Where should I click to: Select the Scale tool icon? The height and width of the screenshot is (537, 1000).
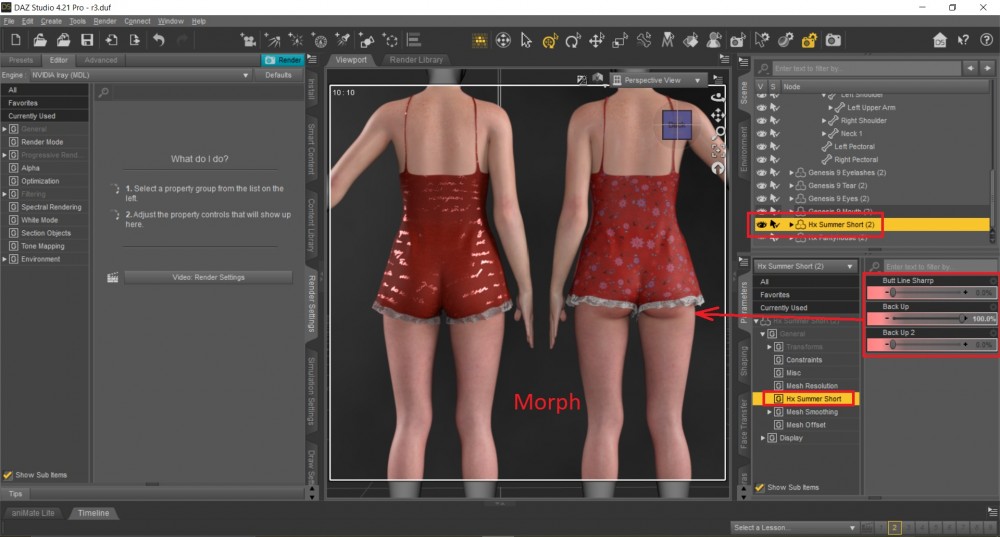620,41
